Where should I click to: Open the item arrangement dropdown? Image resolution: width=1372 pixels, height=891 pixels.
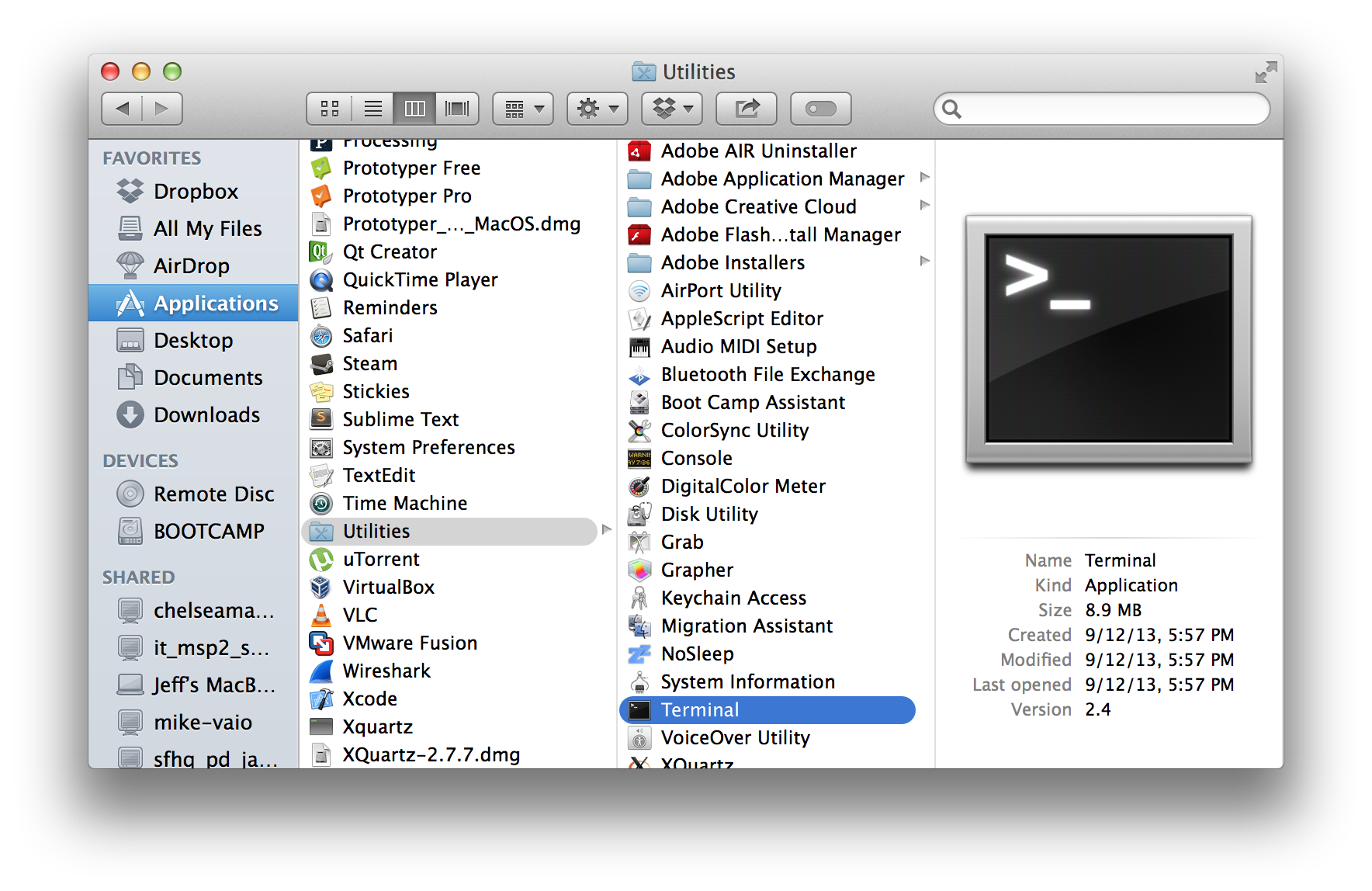pos(523,109)
